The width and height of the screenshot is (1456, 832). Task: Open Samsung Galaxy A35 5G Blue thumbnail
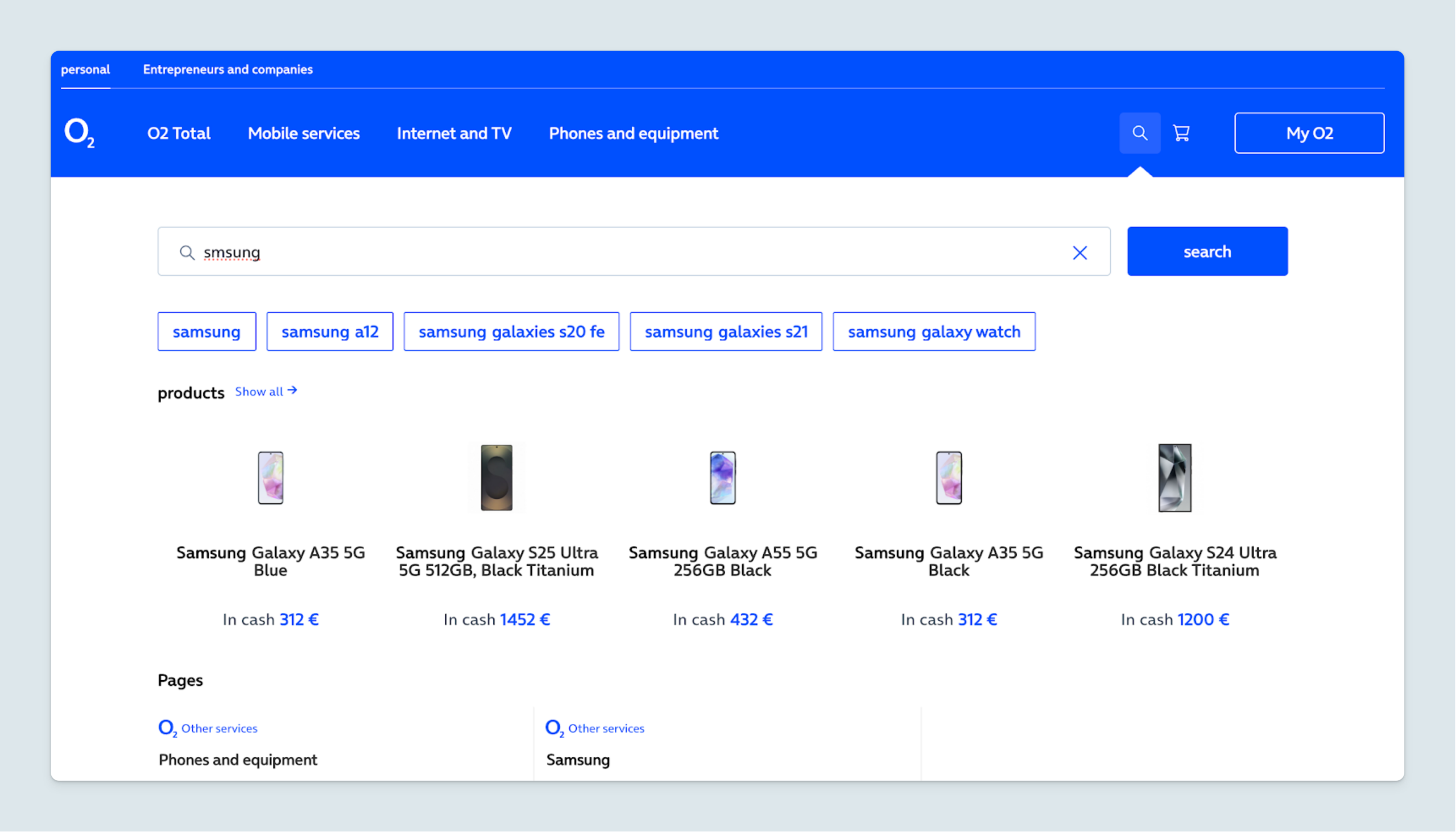click(271, 478)
